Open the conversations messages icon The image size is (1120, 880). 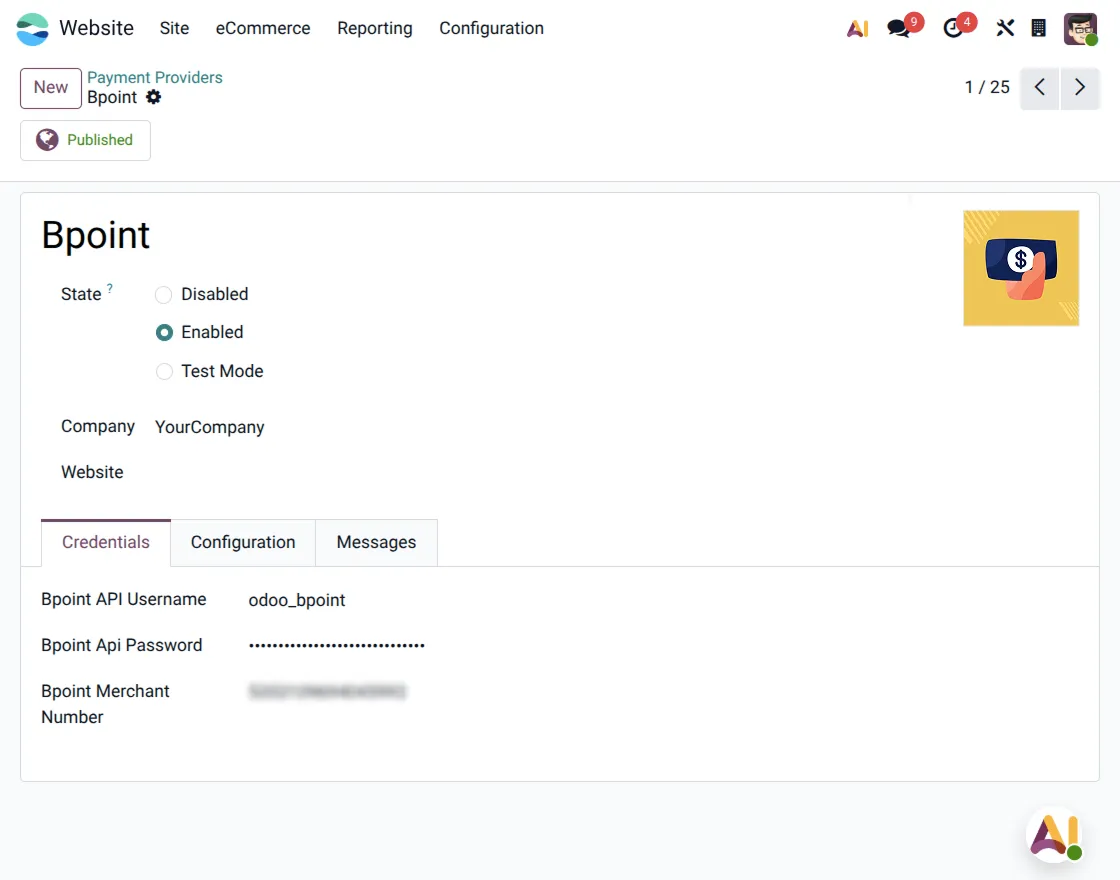tap(899, 29)
